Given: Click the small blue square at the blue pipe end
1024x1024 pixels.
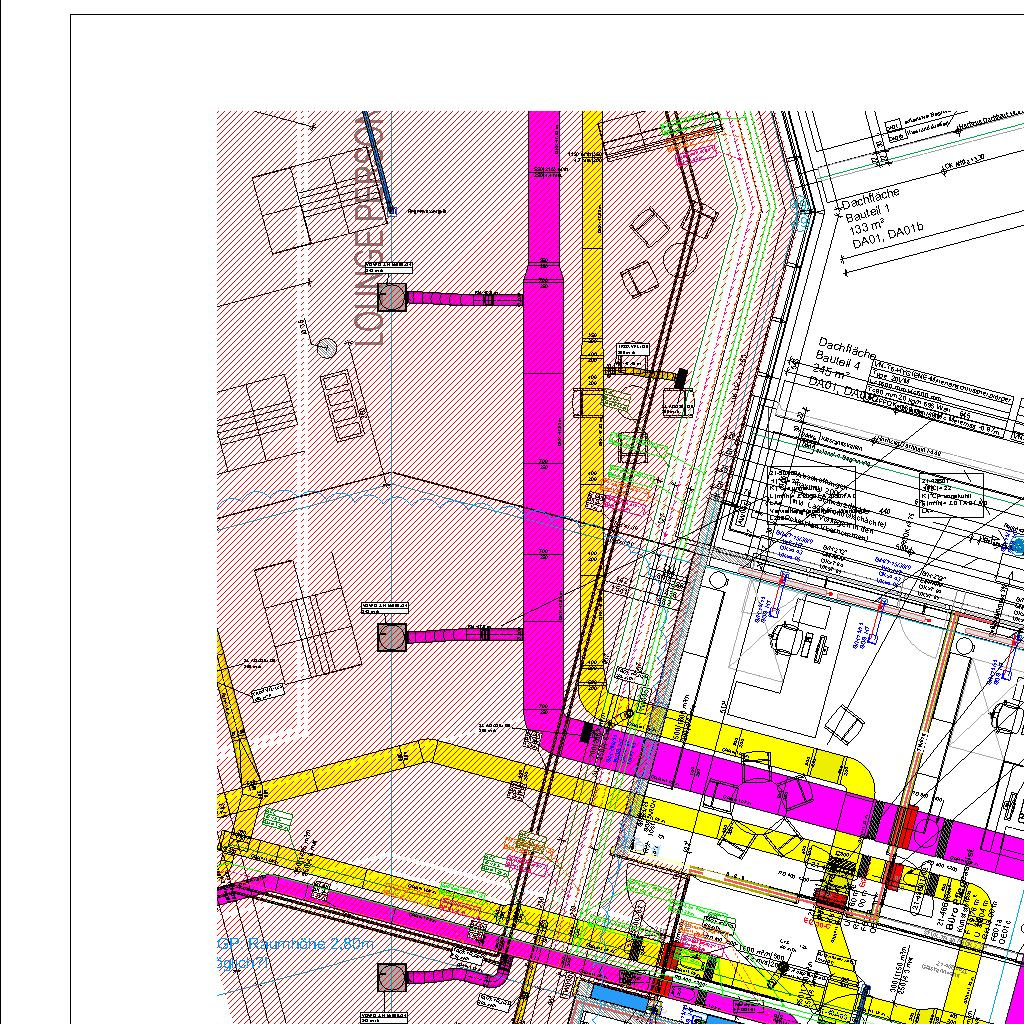Looking at the screenshot, I should pos(392,211).
